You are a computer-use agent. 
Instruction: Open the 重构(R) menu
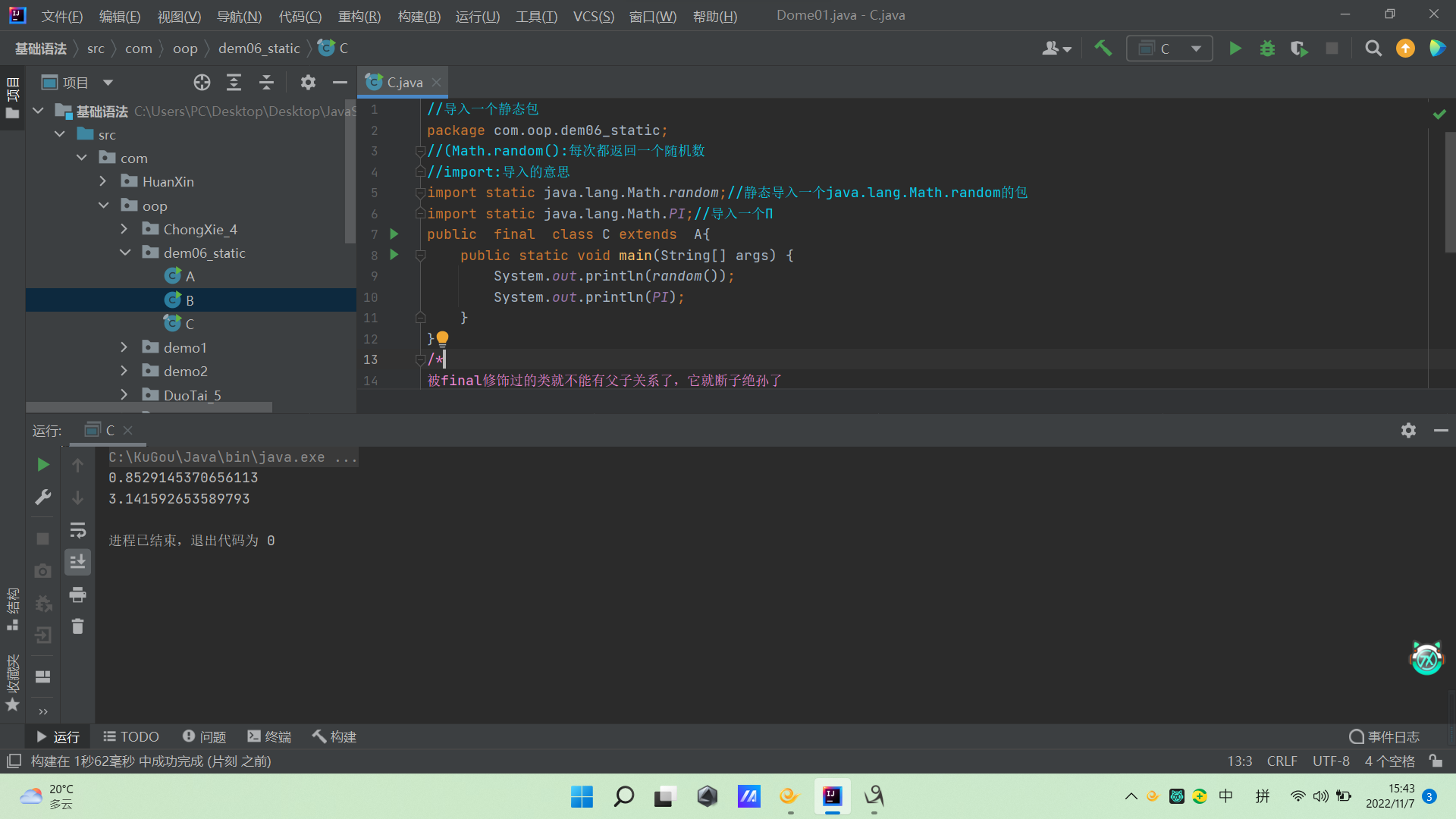pos(359,16)
